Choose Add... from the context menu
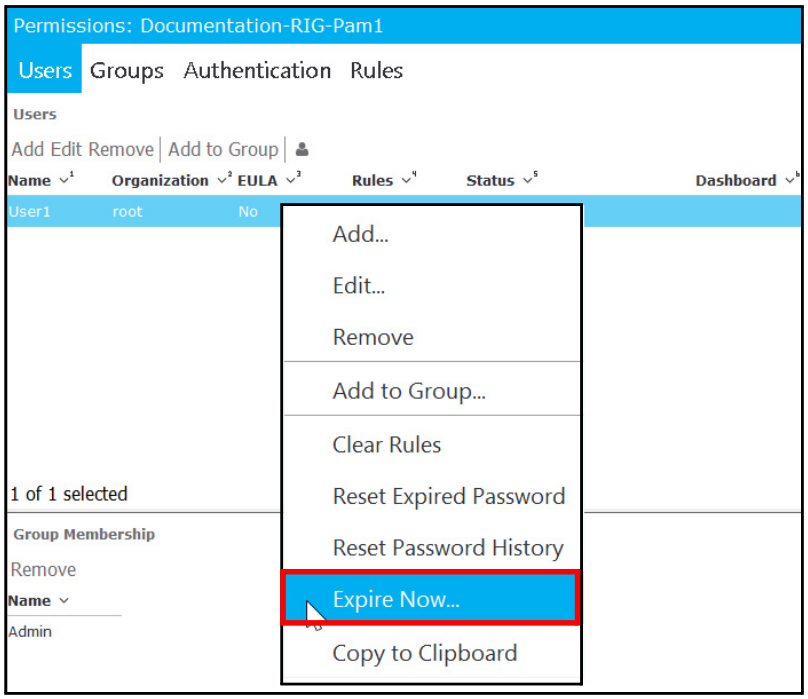Viewport: 808px width, 699px height. click(x=432, y=234)
